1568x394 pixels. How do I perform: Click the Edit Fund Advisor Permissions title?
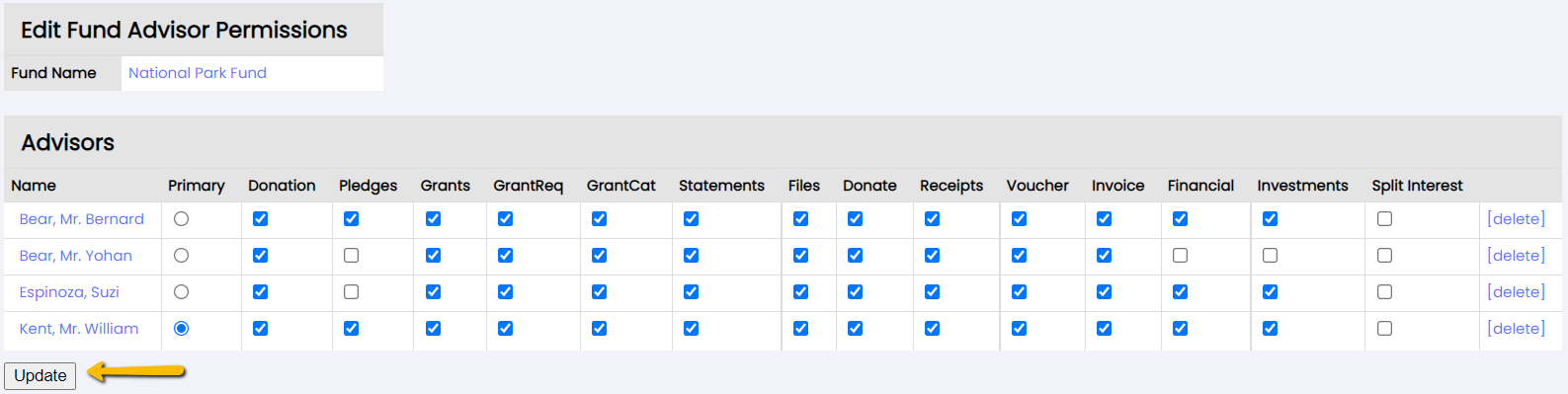pos(184,31)
